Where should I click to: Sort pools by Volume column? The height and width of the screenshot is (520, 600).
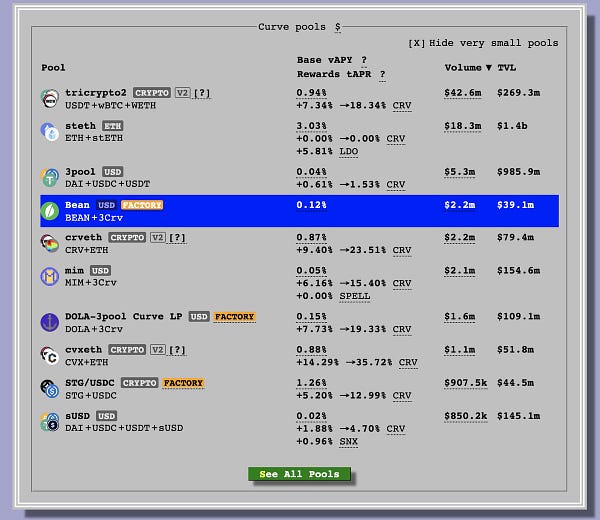pos(468,68)
